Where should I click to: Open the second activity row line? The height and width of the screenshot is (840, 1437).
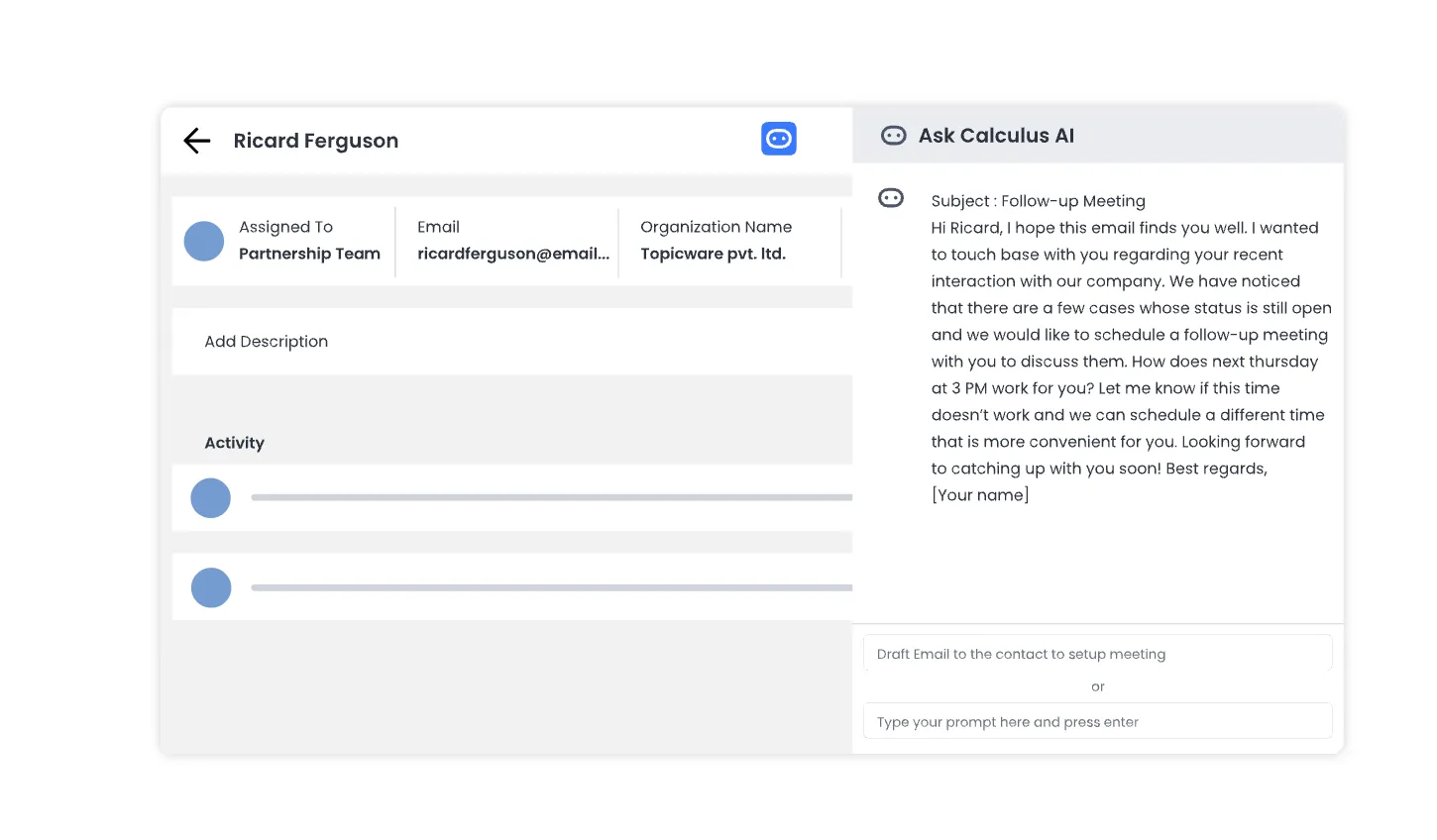pos(551,587)
